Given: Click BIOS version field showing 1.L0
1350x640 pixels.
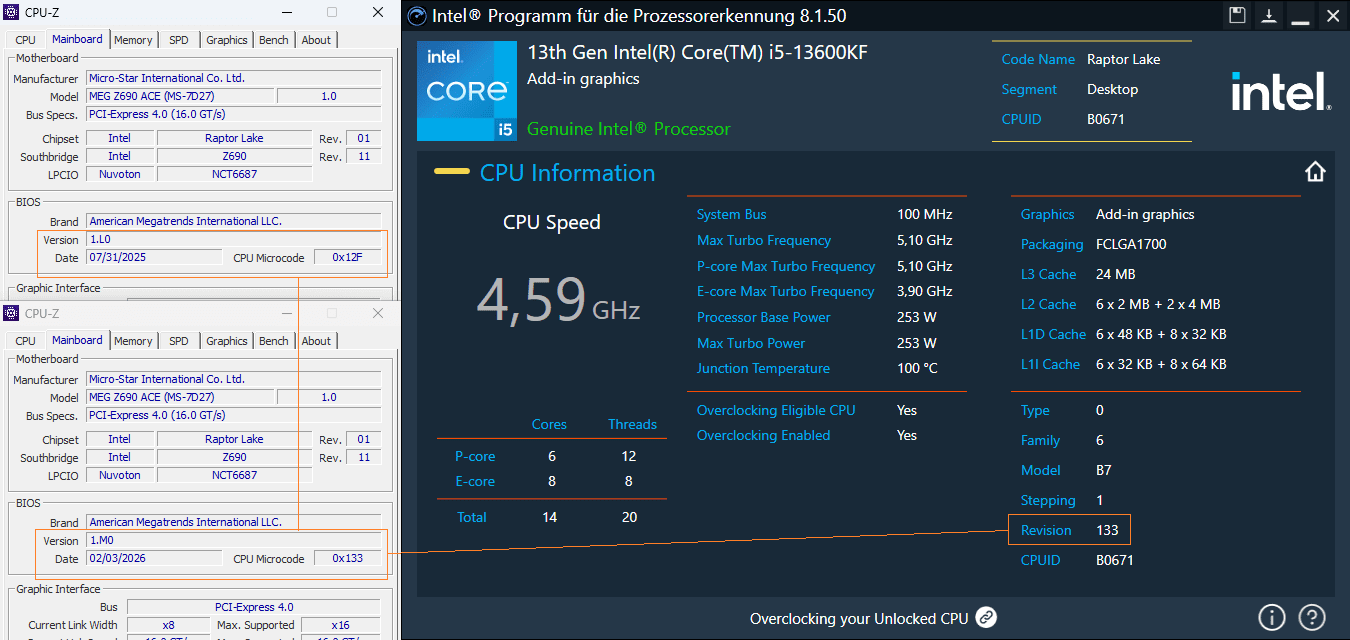Looking at the screenshot, I should point(233,240).
